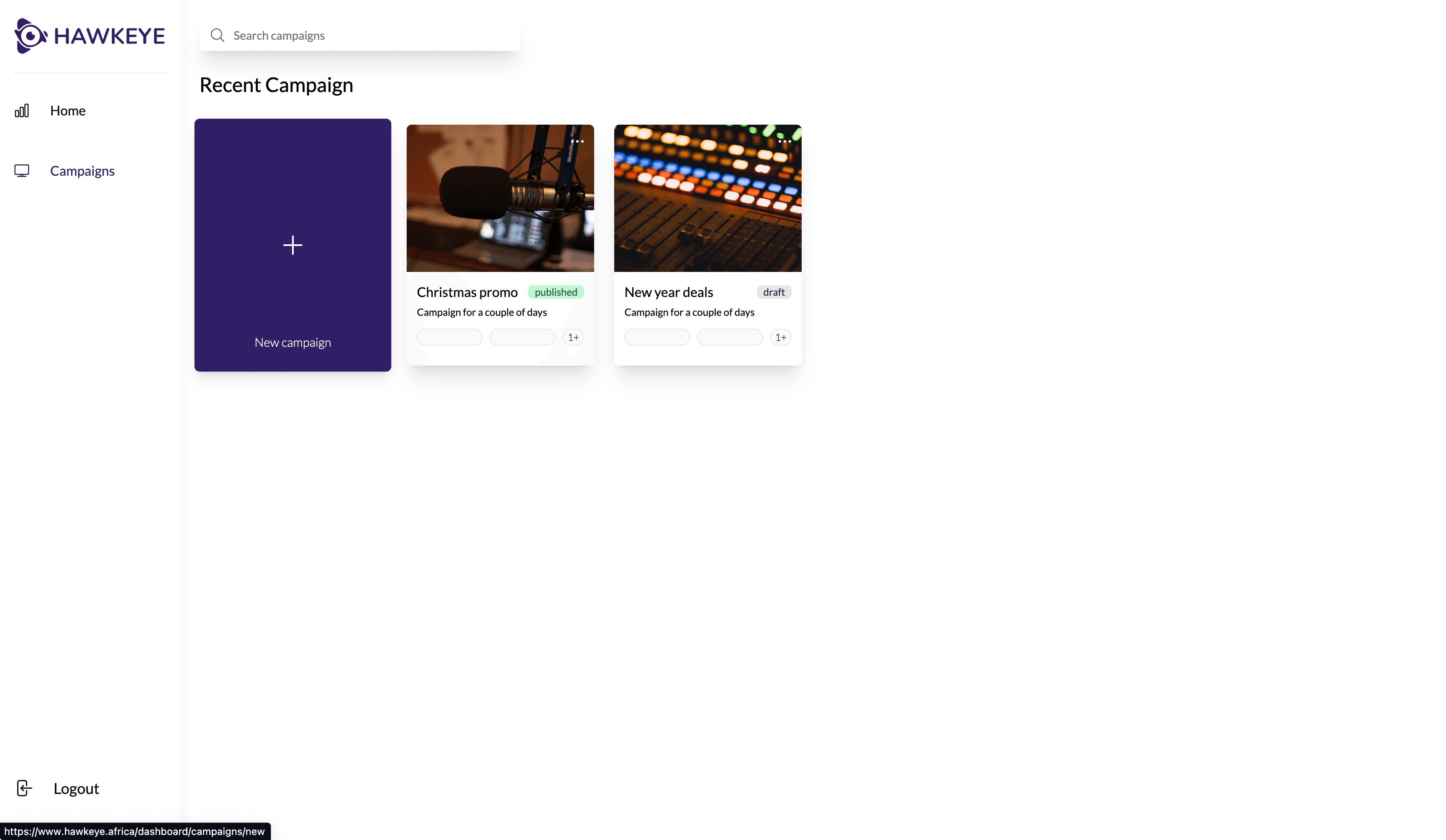Click the Home bar chart icon
The width and height of the screenshot is (1446, 840).
tap(22, 111)
